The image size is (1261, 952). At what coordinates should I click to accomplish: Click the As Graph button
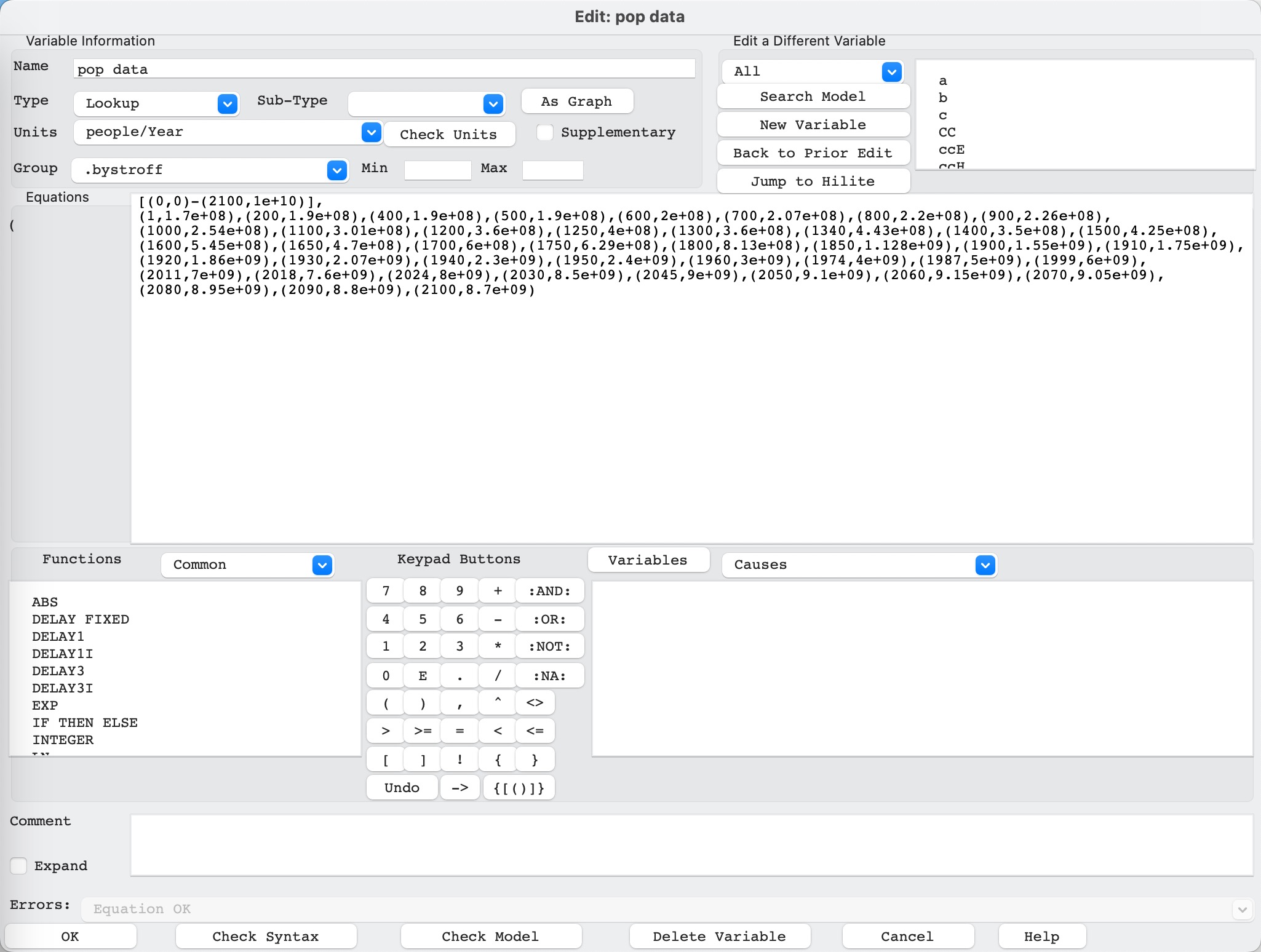(577, 101)
